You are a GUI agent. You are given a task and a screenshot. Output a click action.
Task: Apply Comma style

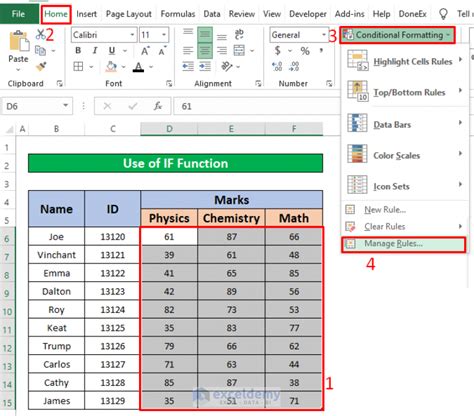[321, 51]
